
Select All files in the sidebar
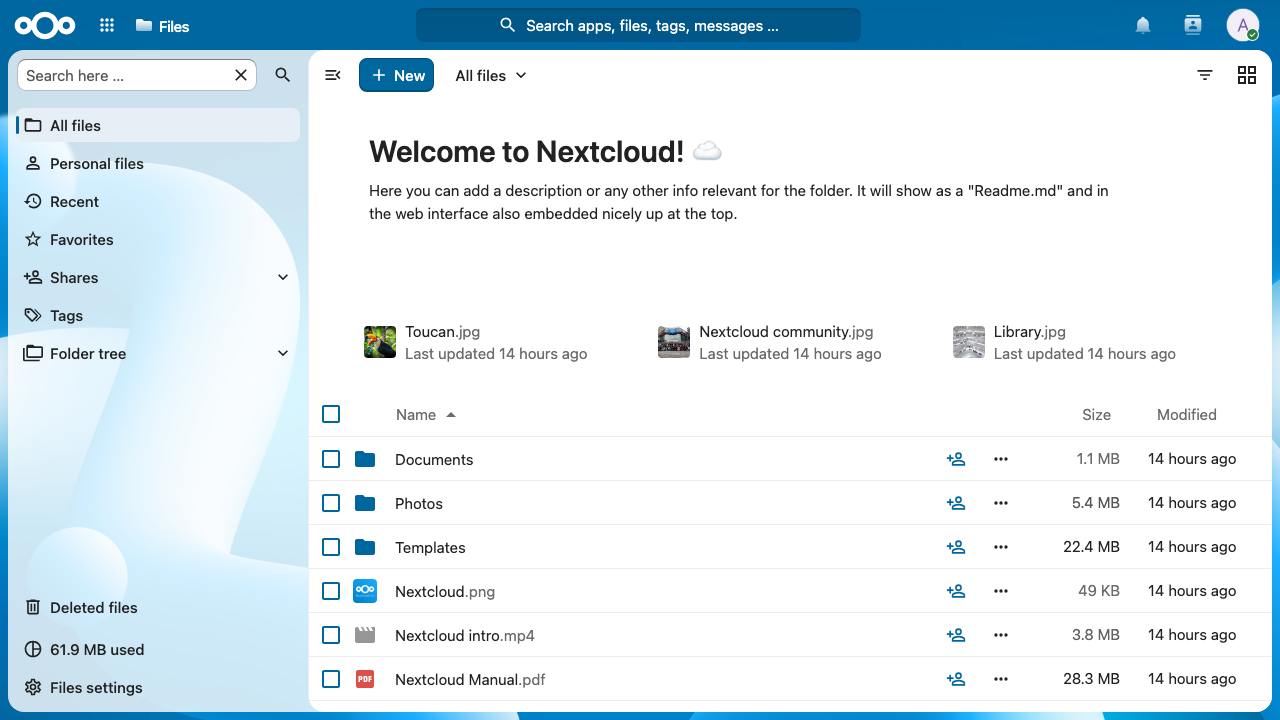click(x=159, y=125)
